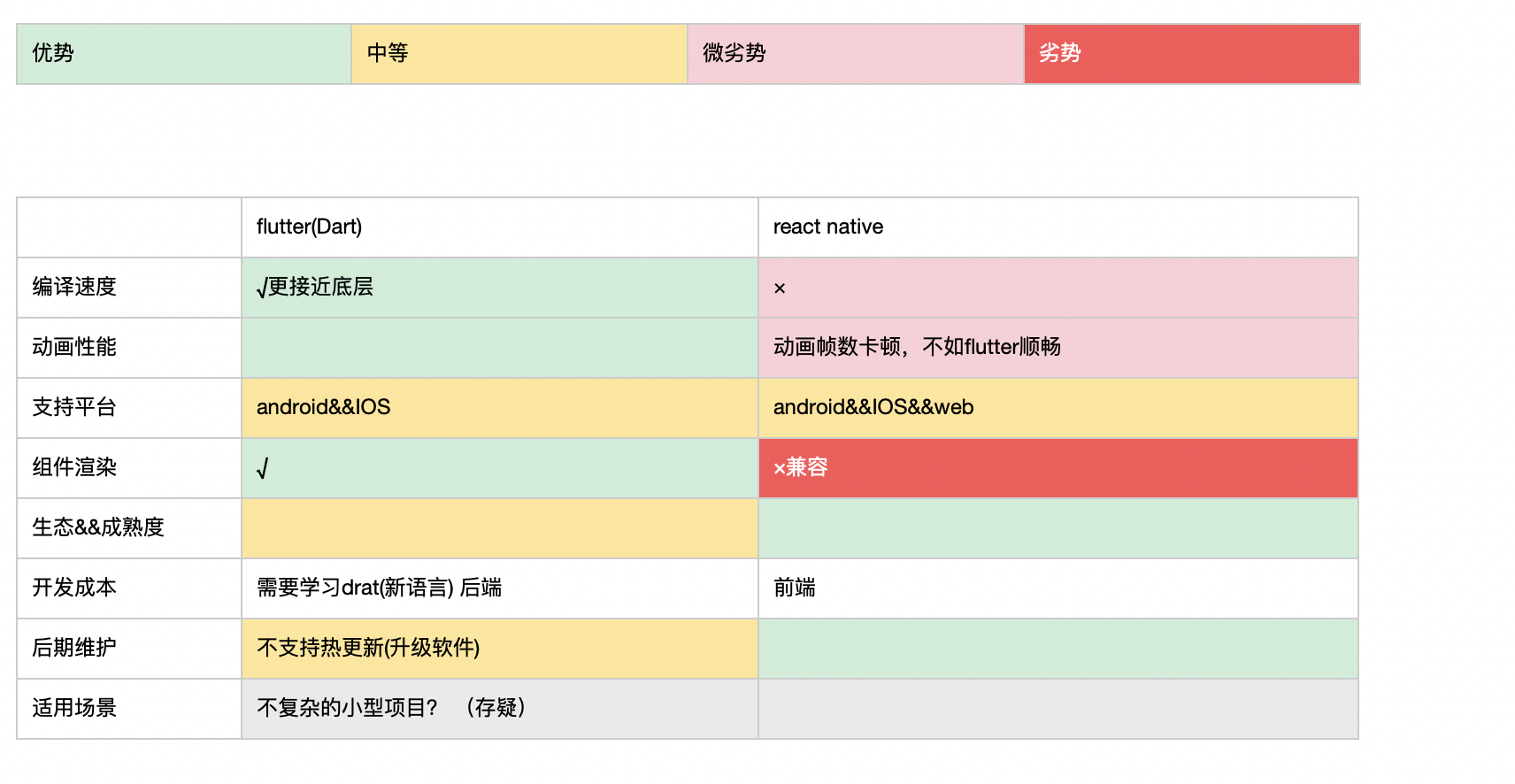The height and width of the screenshot is (784, 1515).
Task: Click the 不支持热更新(升级软件) cell
Action: 500,649
